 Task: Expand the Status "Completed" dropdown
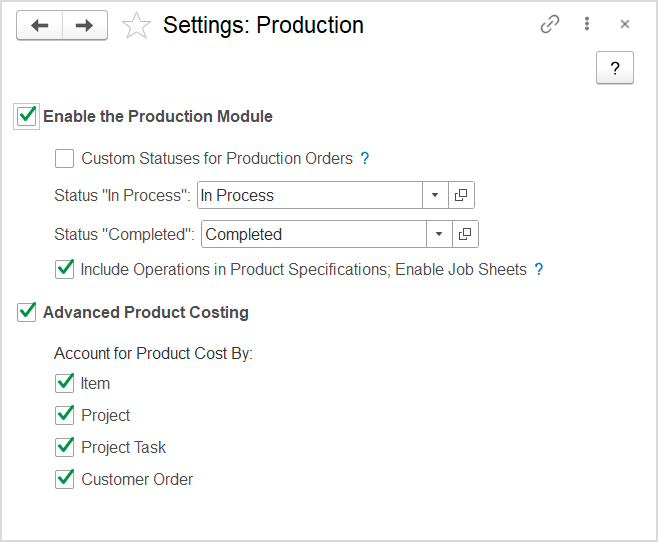[x=439, y=234]
